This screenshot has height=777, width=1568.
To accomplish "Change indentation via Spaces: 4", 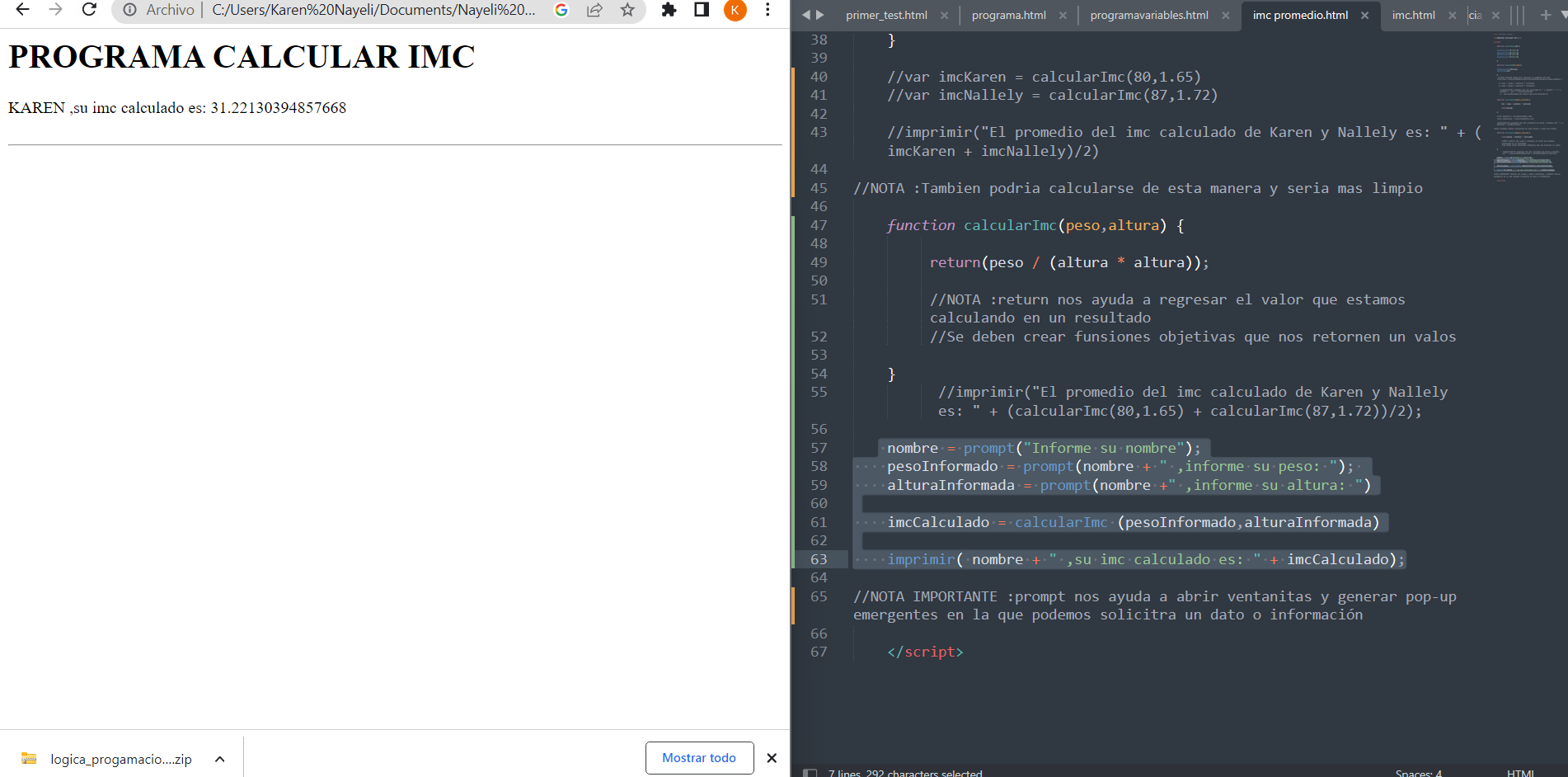I will 1418,773.
